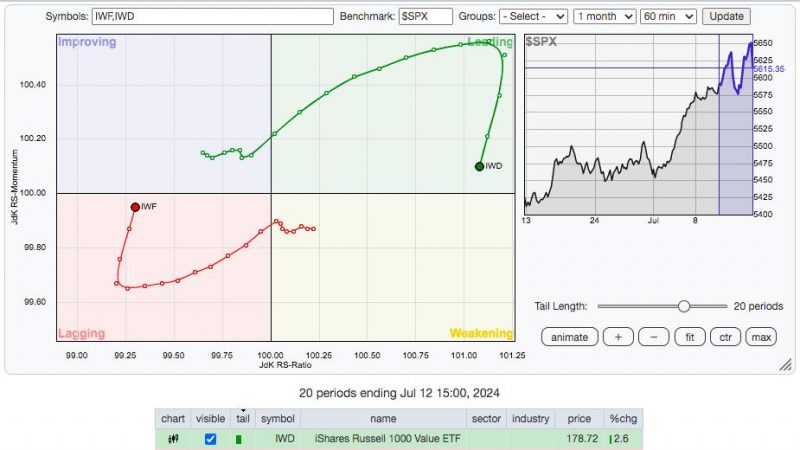Sort by the price column header
800x450 pixels.
tap(579, 419)
